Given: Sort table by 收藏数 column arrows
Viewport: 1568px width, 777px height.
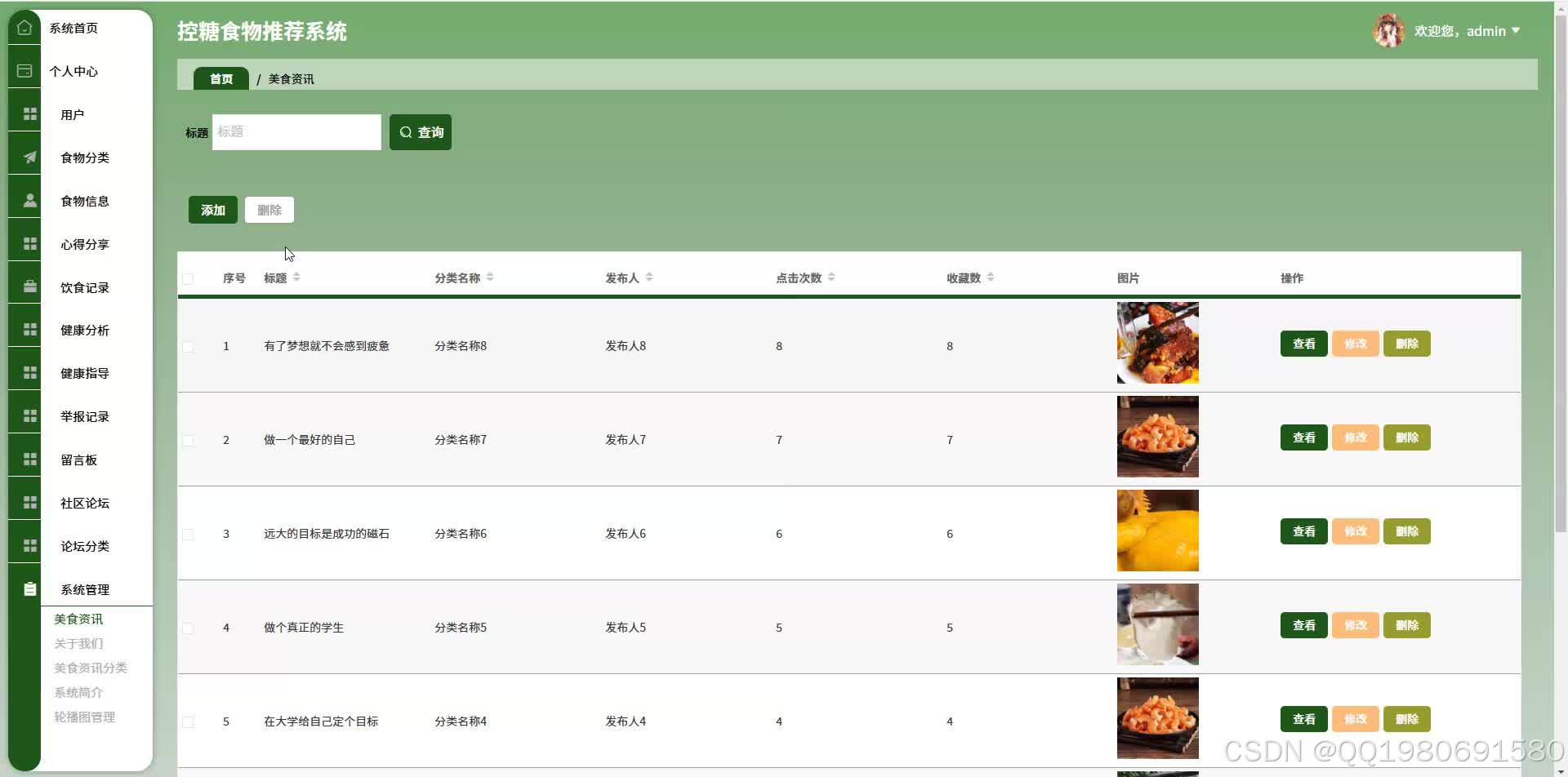Looking at the screenshot, I should pyautogui.click(x=991, y=277).
